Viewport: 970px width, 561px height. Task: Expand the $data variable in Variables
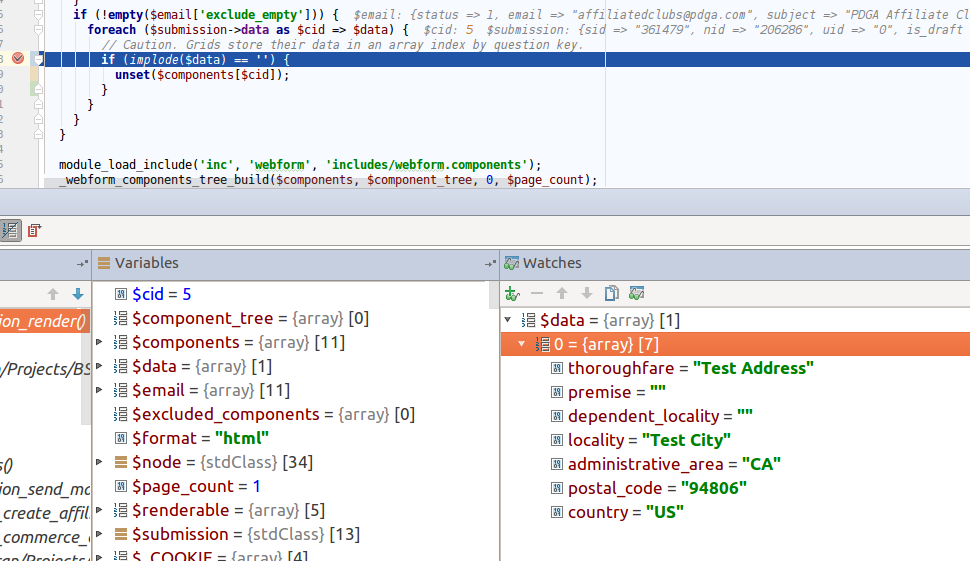click(x=100, y=366)
